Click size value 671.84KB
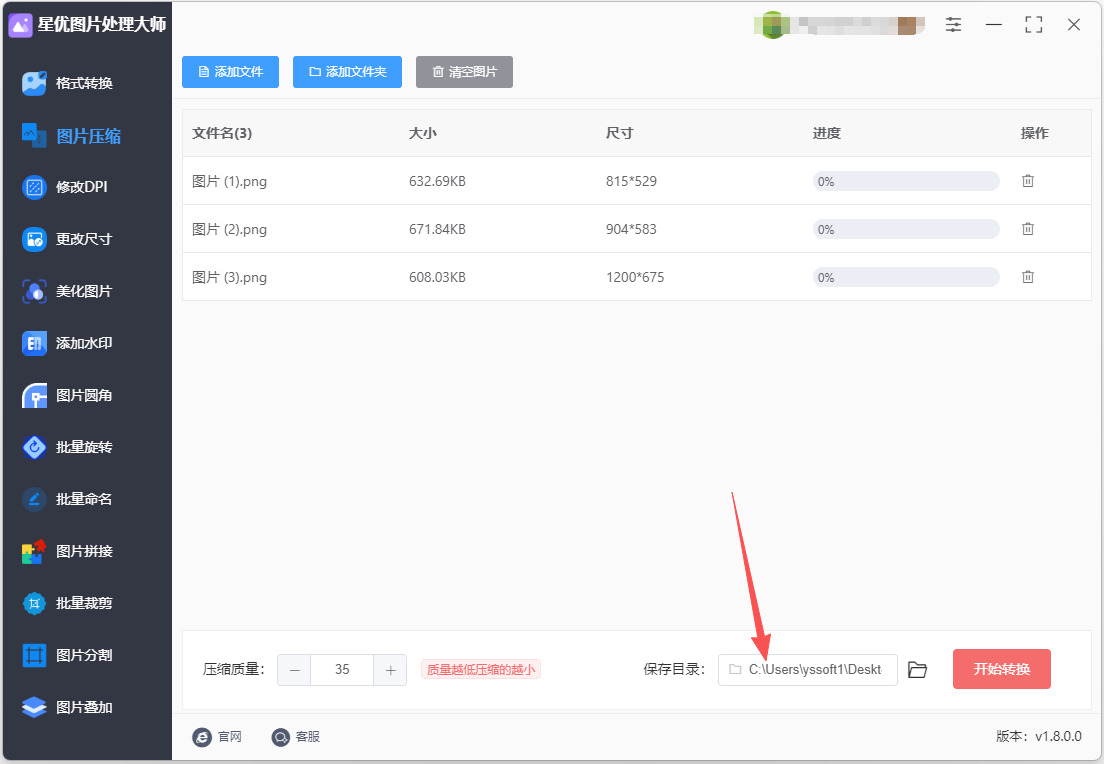Viewport: 1104px width, 764px height. (x=437, y=229)
